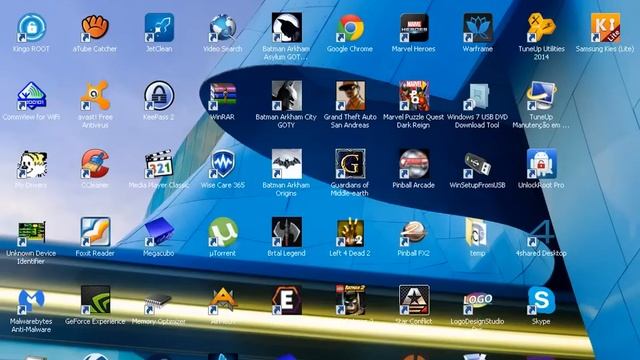The height and width of the screenshot is (360, 640).
Task: Open the Kingo ROOT shortcut
Action: coord(31,28)
